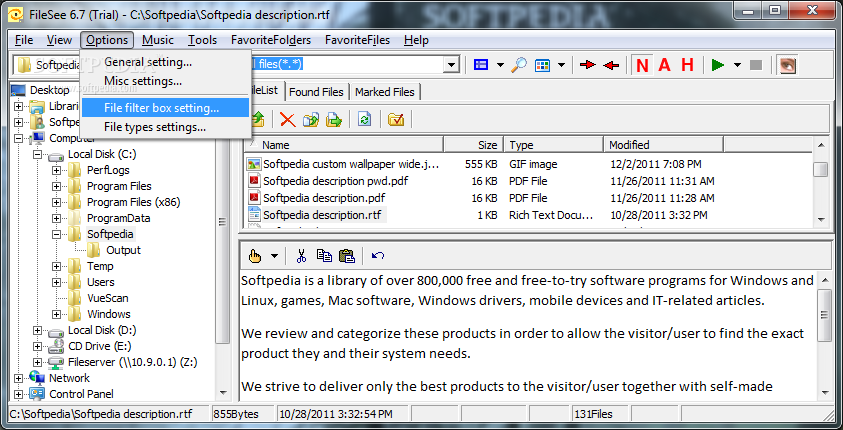Open dropdown arrow next to thumbnail grid icon

click(x=561, y=65)
